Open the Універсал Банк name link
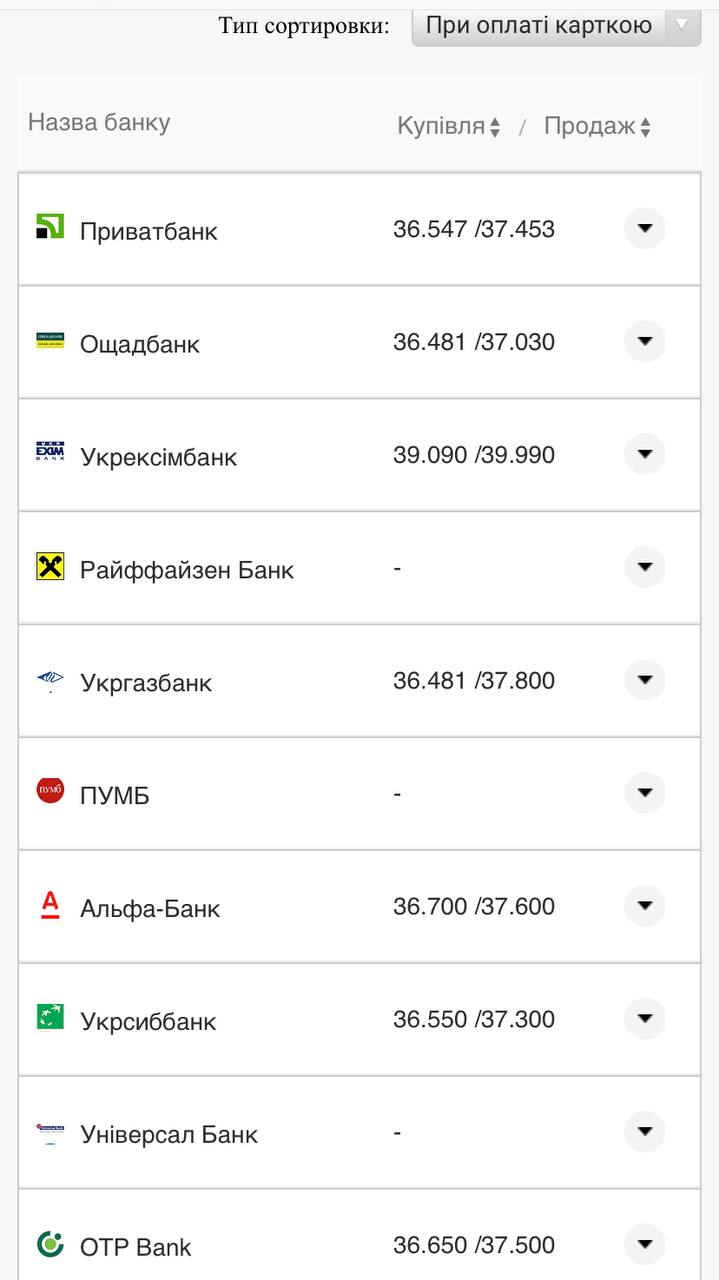This screenshot has width=719, height=1280. [x=169, y=1135]
